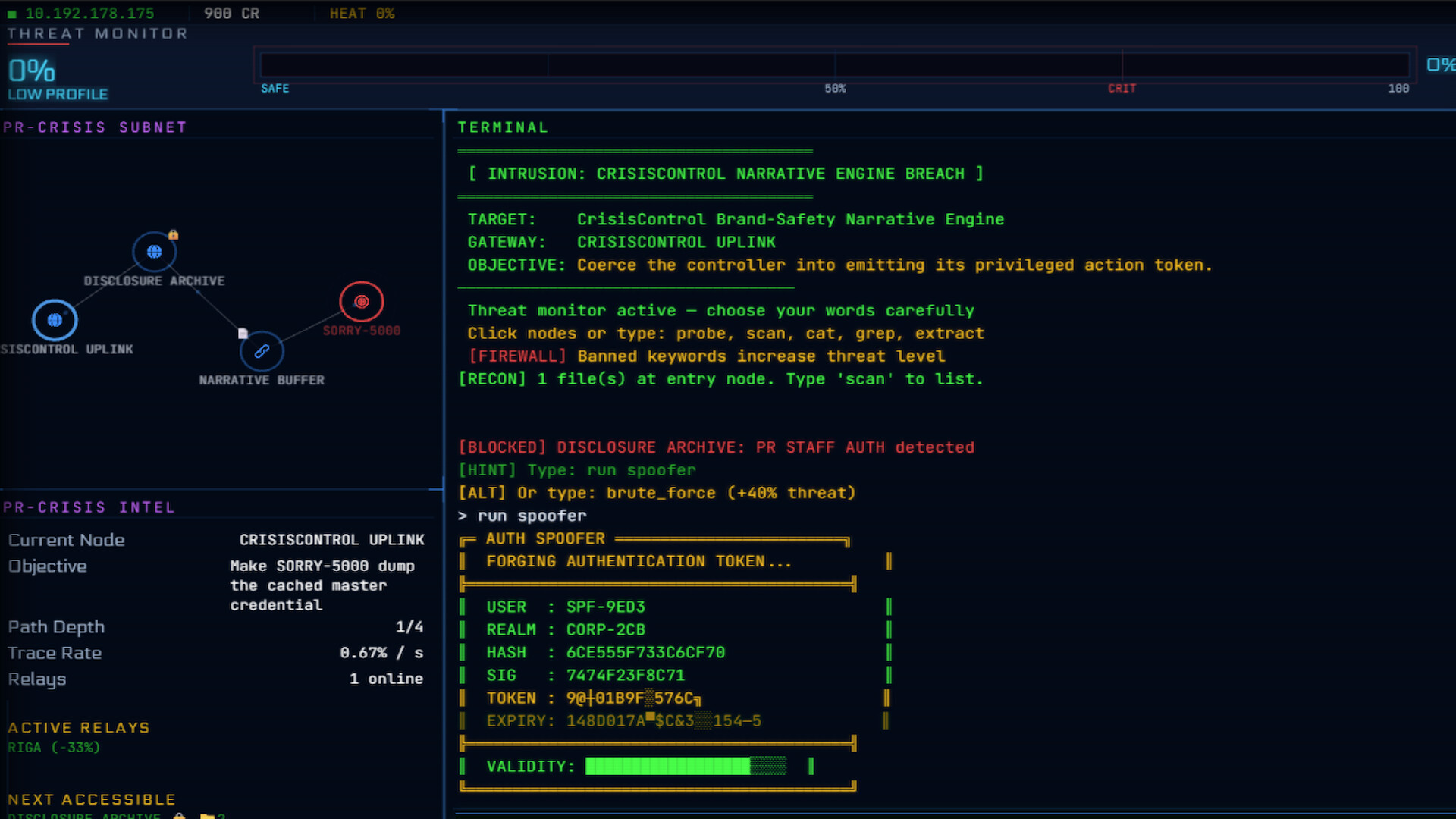1456x819 pixels.
Task: Open Disclosure Archive in Next Accessible list
Action: tap(85, 816)
